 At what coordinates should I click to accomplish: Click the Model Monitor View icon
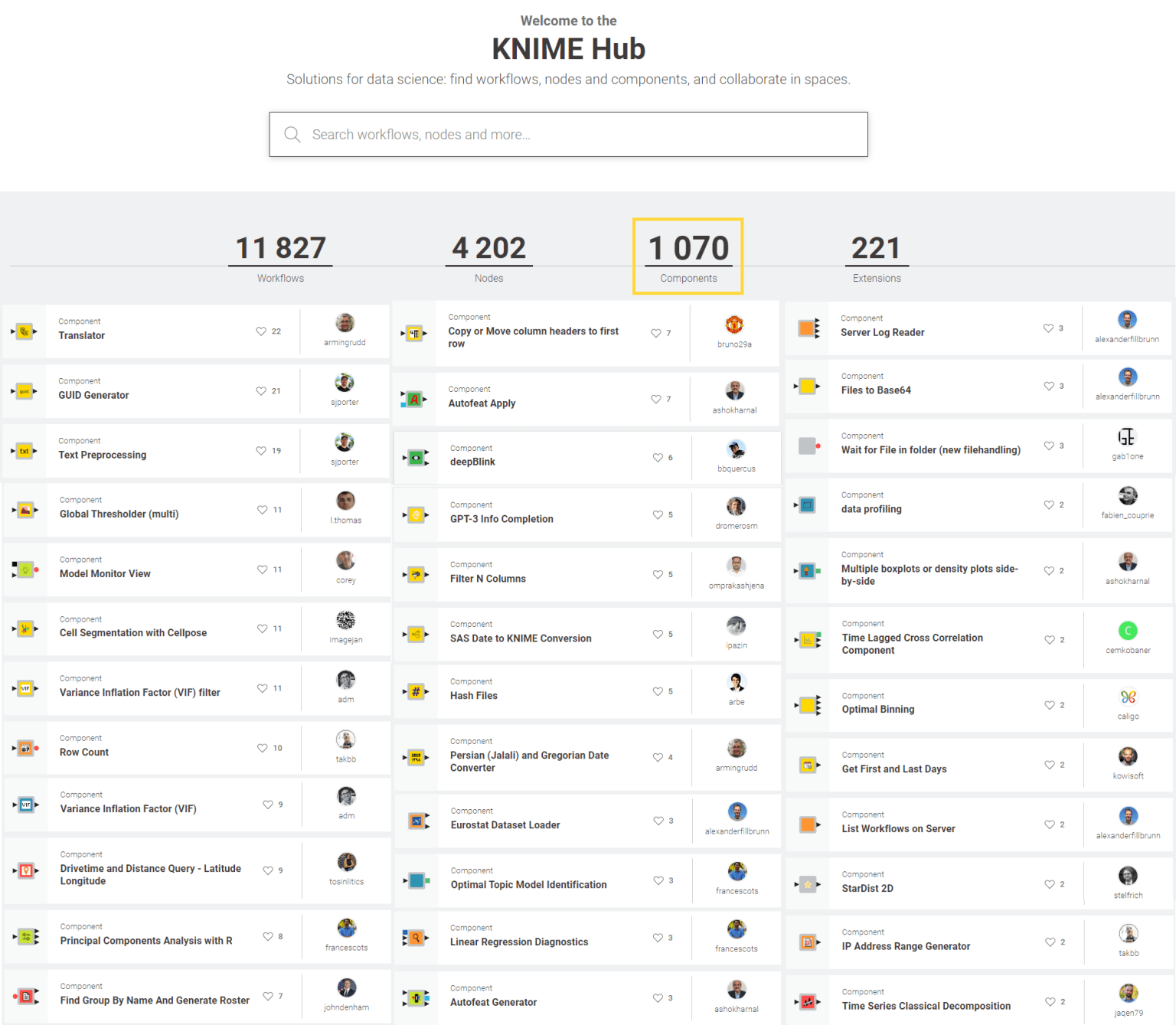tap(25, 570)
